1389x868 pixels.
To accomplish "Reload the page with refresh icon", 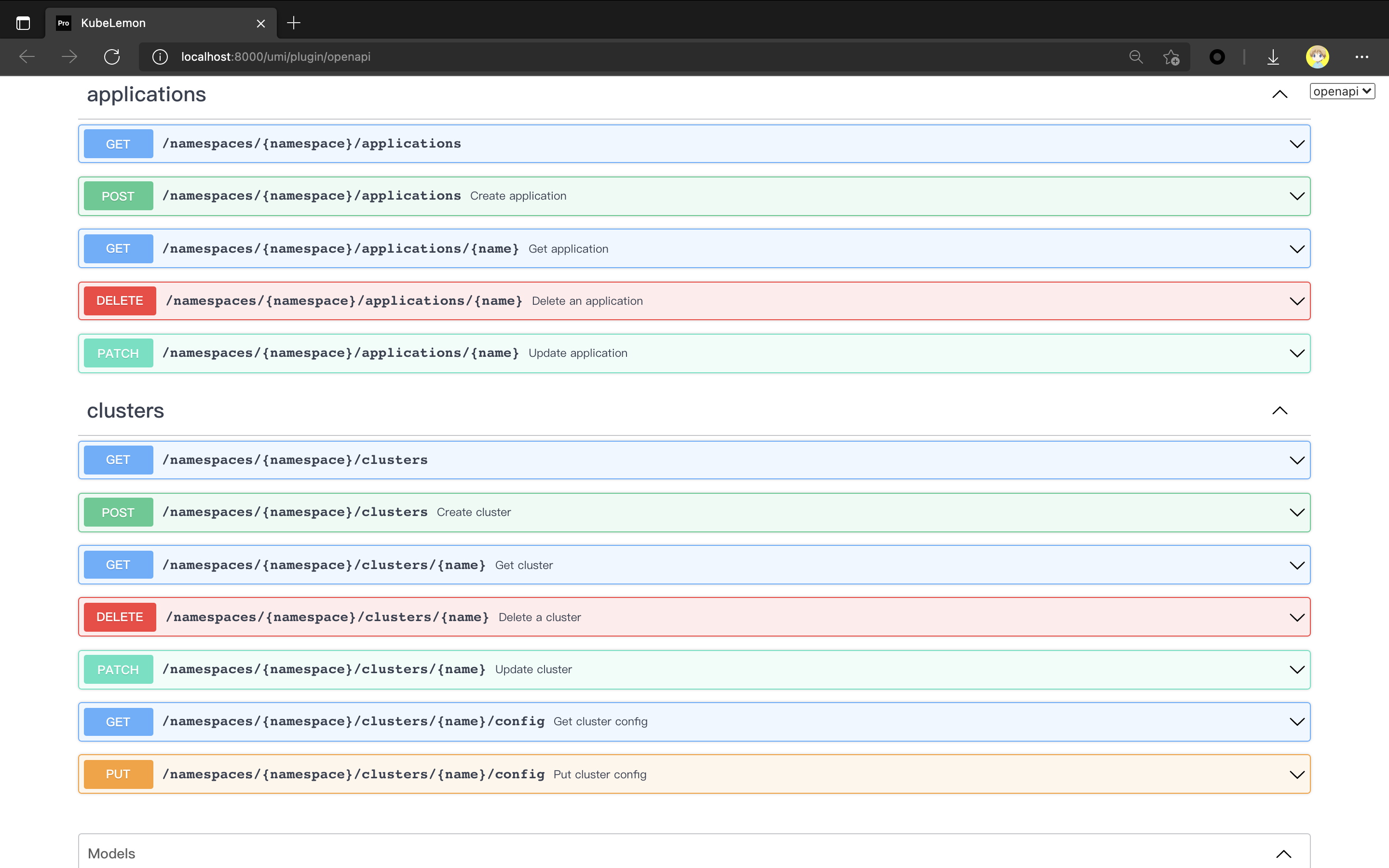I will (x=112, y=57).
